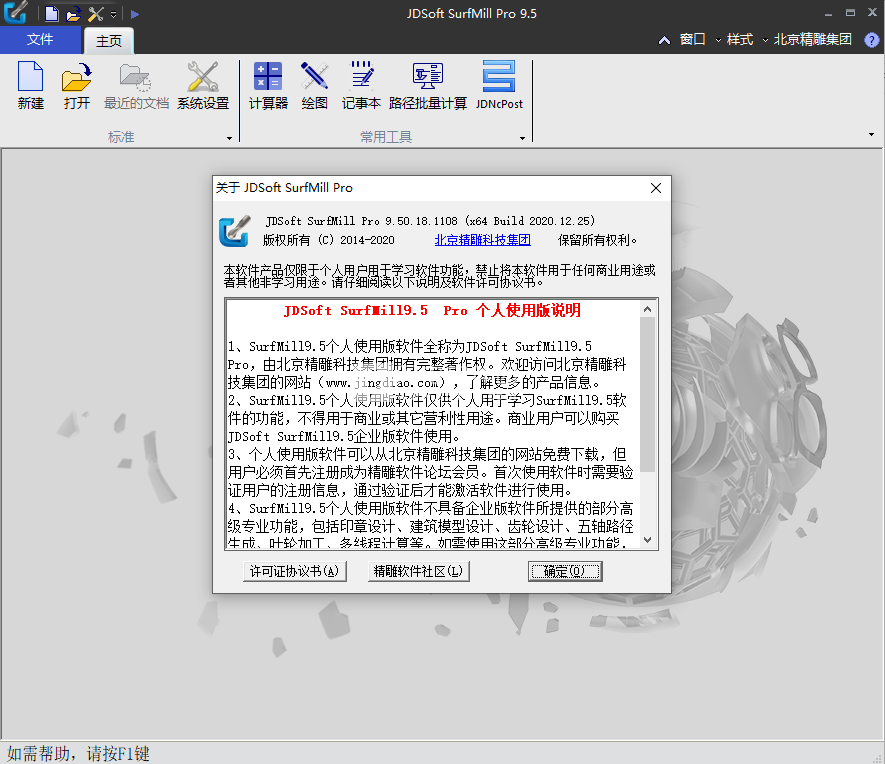Click the 版权所有 (C) 2014-2020 text
This screenshot has width=885, height=764.
[329, 240]
